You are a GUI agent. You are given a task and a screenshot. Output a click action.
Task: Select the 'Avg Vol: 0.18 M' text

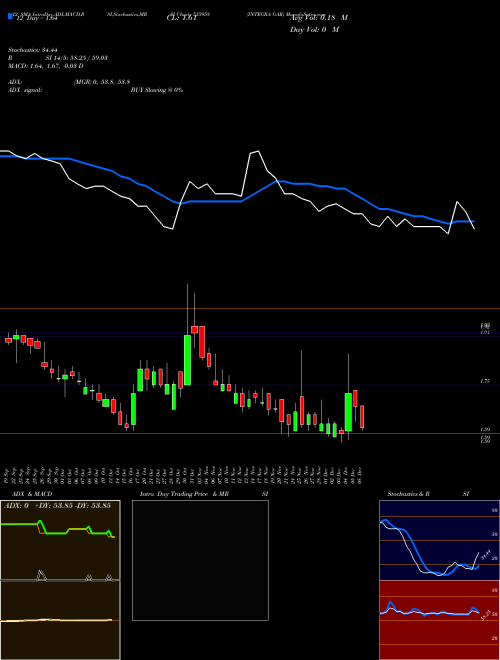pyautogui.click(x=319, y=18)
